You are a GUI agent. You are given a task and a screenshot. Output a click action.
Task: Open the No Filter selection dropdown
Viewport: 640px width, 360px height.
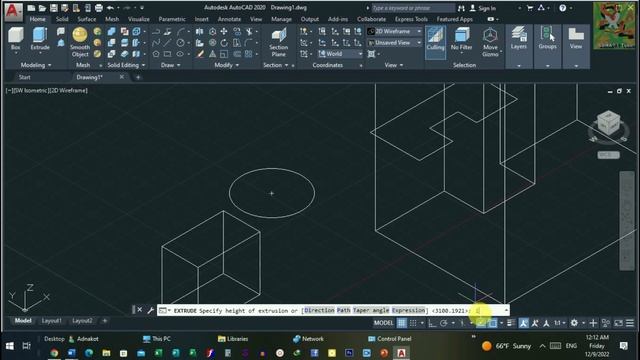pyautogui.click(x=462, y=41)
